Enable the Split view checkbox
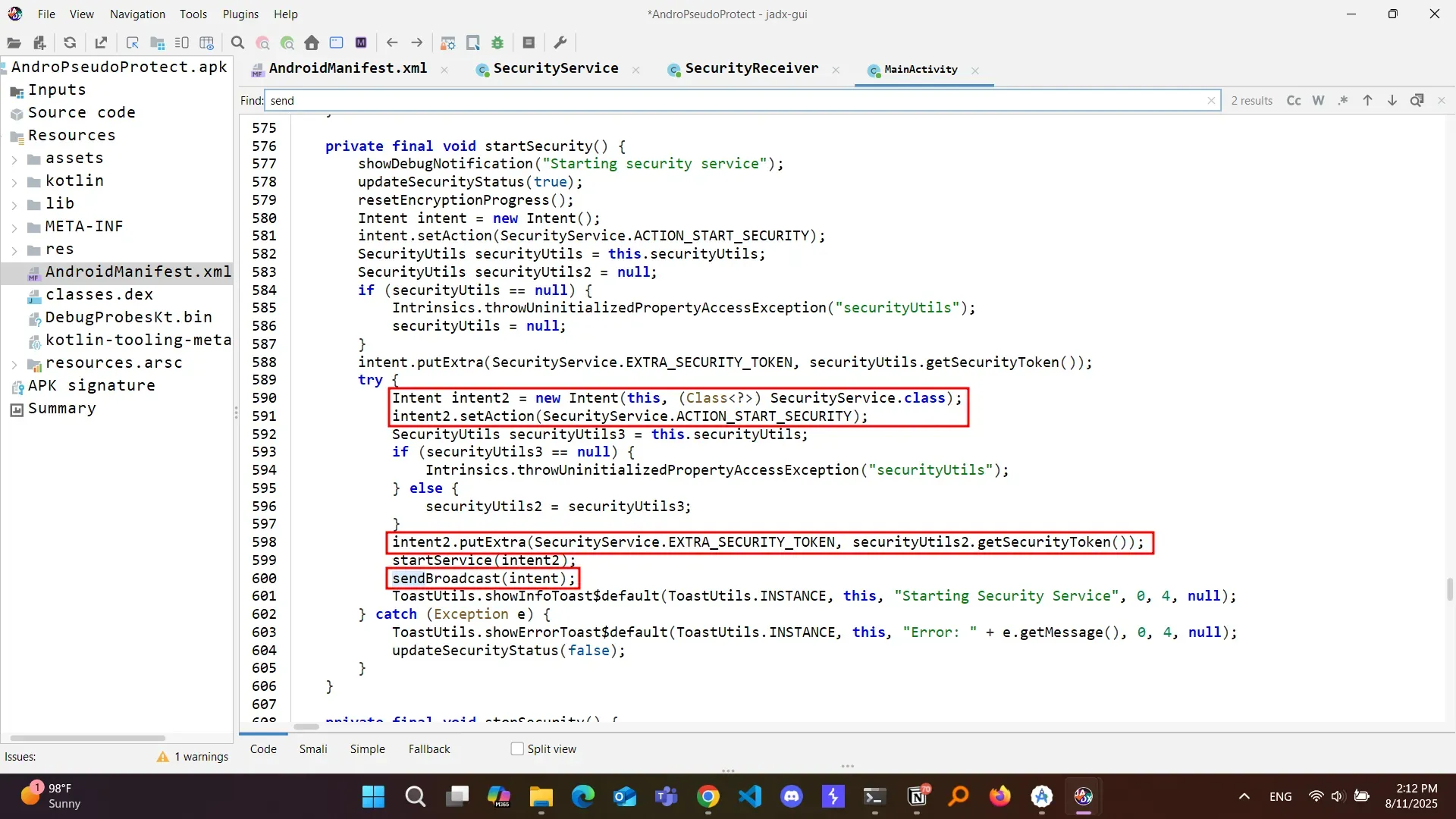This screenshot has width=1456, height=819. point(517,749)
